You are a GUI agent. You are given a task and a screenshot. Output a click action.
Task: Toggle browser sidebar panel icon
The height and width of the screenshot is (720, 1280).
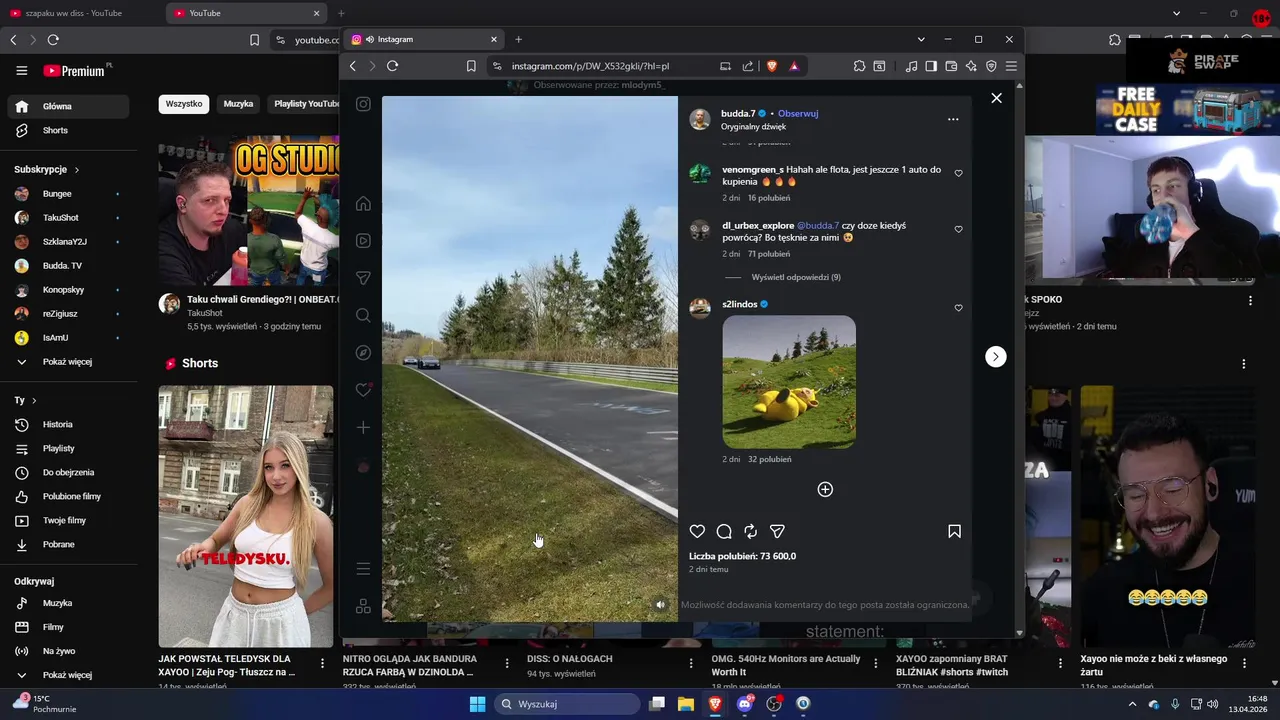(x=931, y=66)
